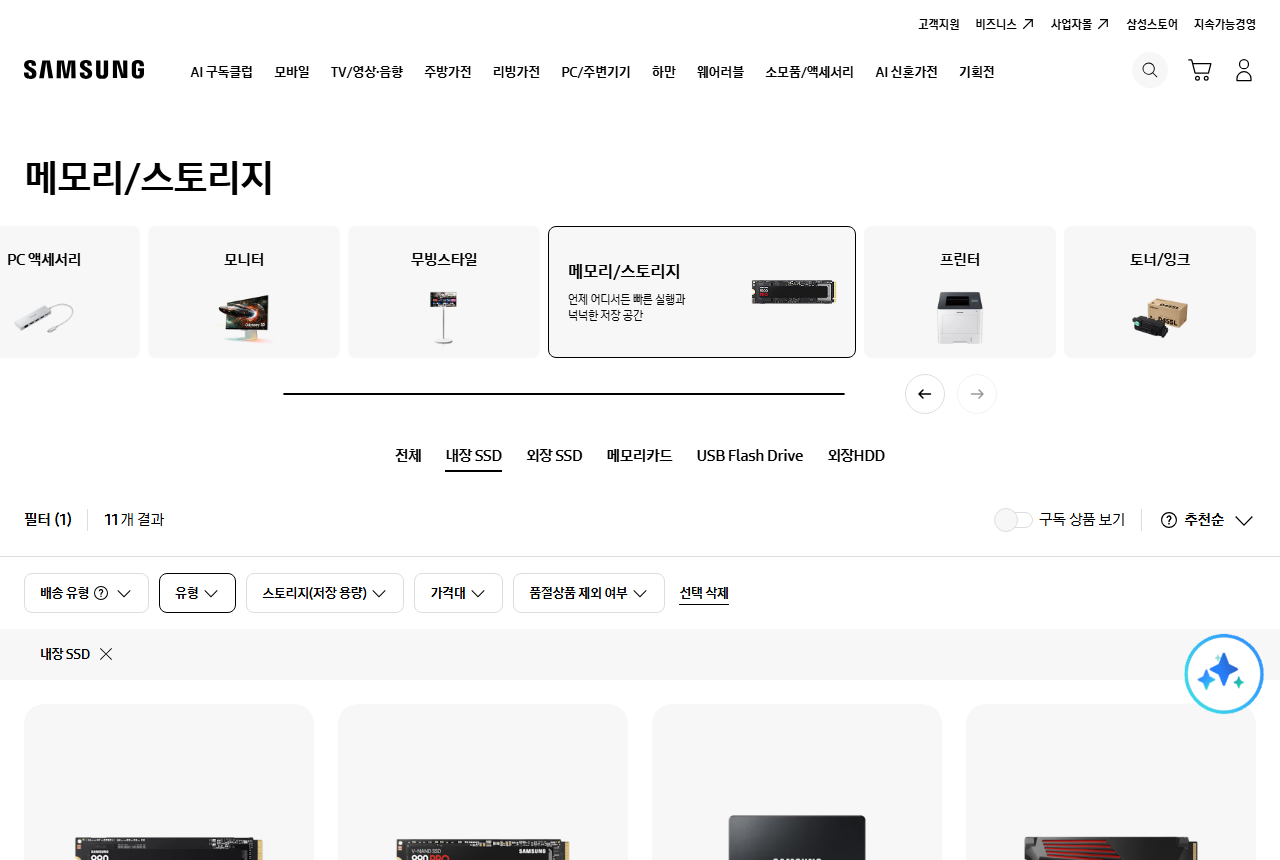Open the PC/주변기기 menu
The image size is (1280, 860).
click(x=596, y=72)
